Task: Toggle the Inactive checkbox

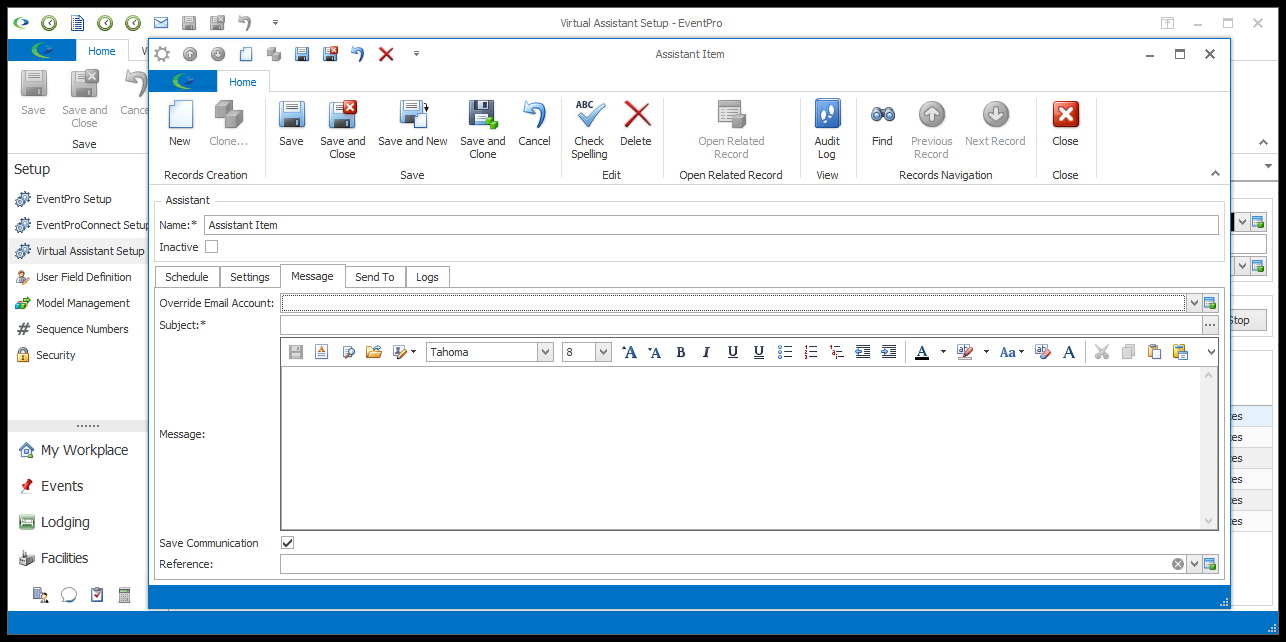Action: pyautogui.click(x=211, y=247)
